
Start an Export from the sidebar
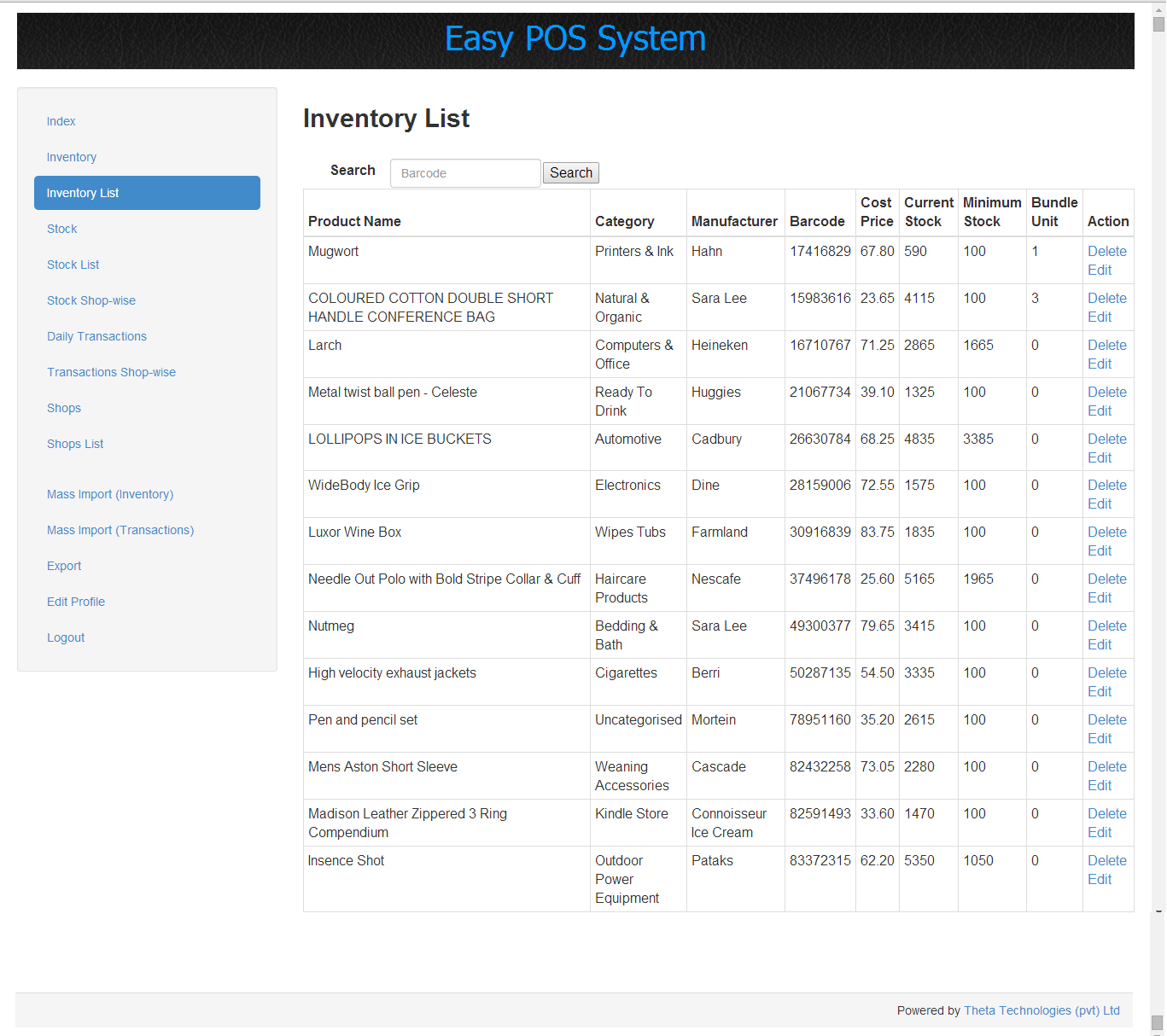click(64, 566)
